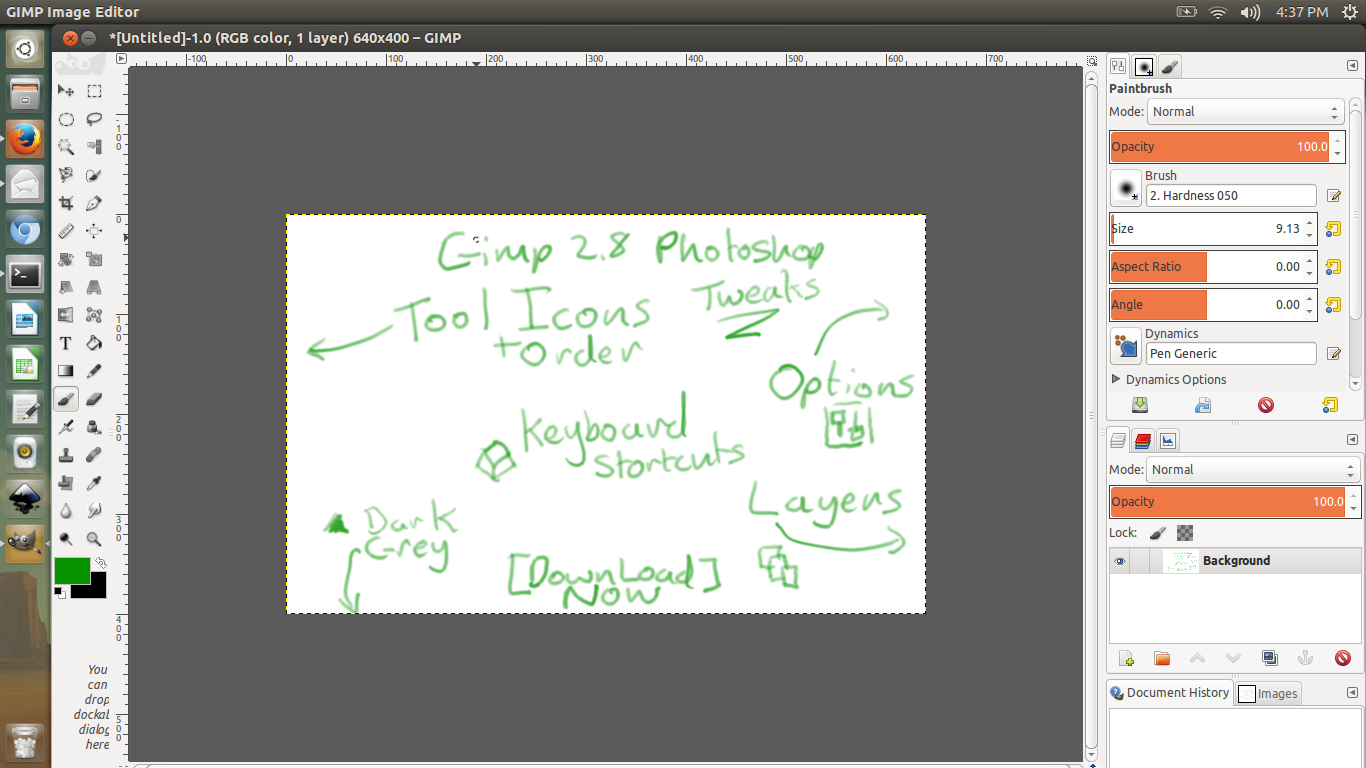Open green foreground color swatch
The image size is (1366, 768).
pyautogui.click(x=70, y=569)
